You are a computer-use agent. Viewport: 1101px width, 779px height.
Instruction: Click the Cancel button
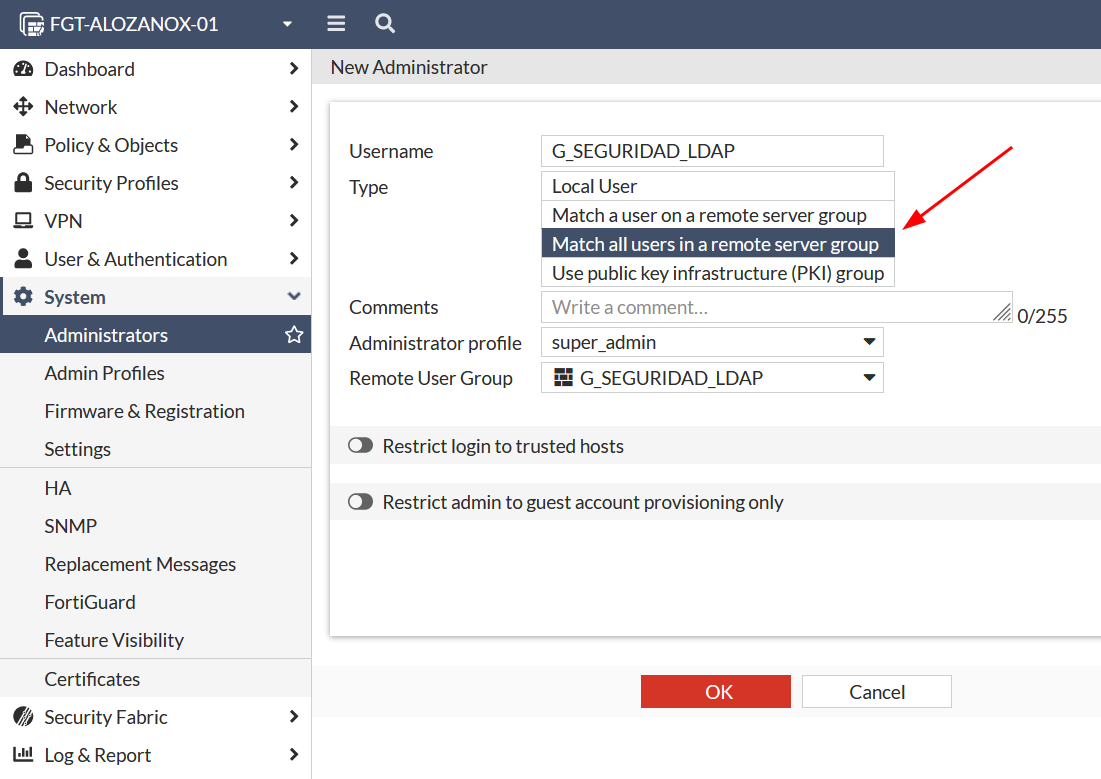point(877,692)
